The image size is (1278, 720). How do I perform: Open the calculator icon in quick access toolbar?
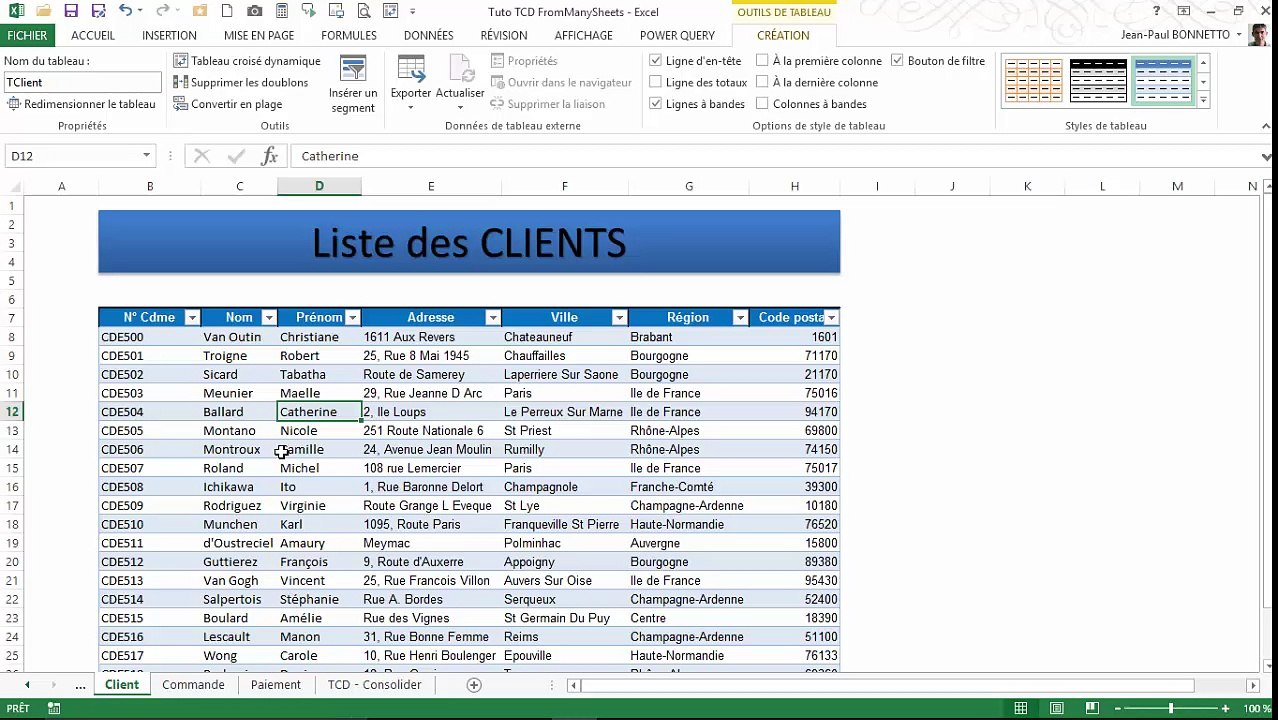282,12
